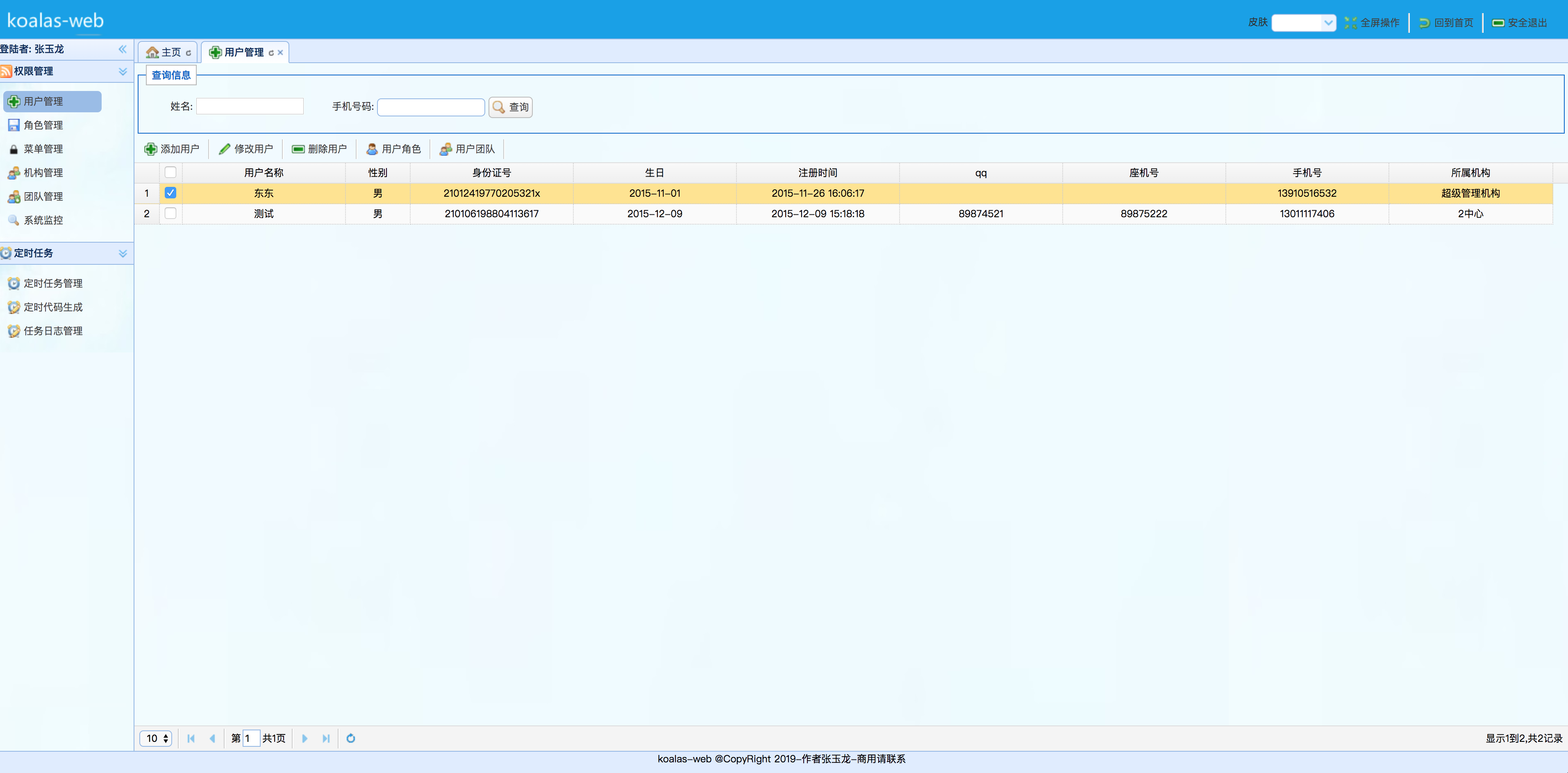Sort by 性别 column header

tap(377, 173)
